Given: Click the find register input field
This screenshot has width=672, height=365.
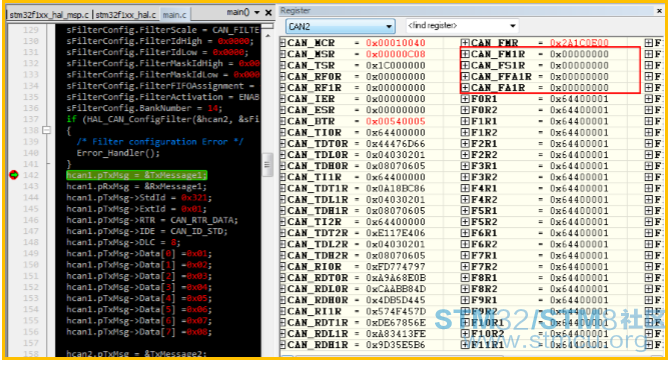Looking at the screenshot, I should tap(456, 26).
